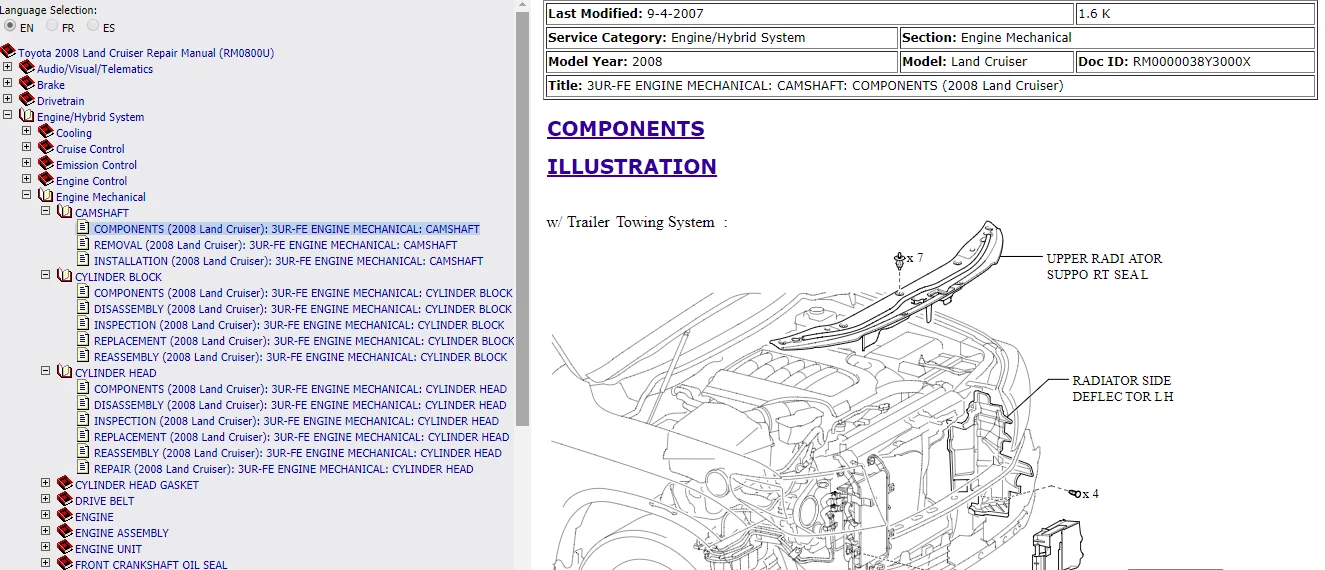Screen dimensions: 1325x570
Task: Expand the Audio/Visual/Telematics tree node
Action: click(x=8, y=68)
